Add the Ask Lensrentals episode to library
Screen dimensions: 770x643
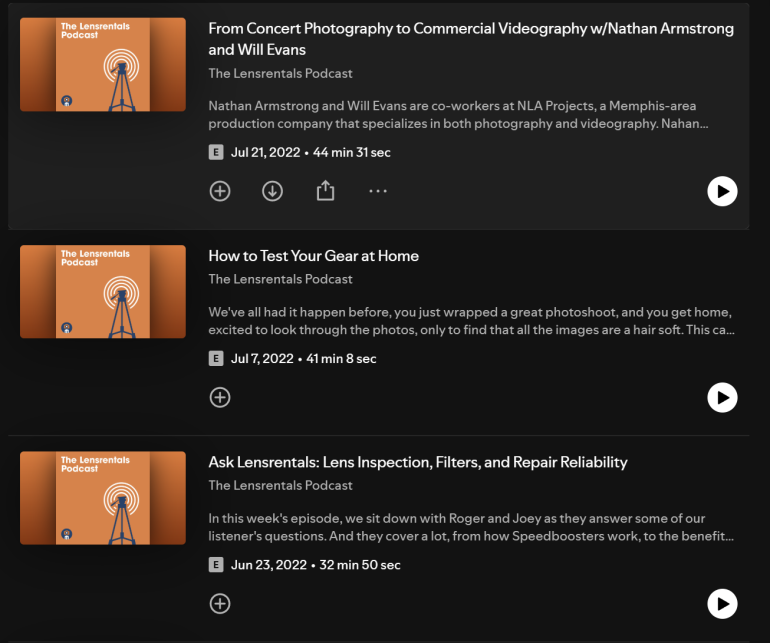pos(220,604)
